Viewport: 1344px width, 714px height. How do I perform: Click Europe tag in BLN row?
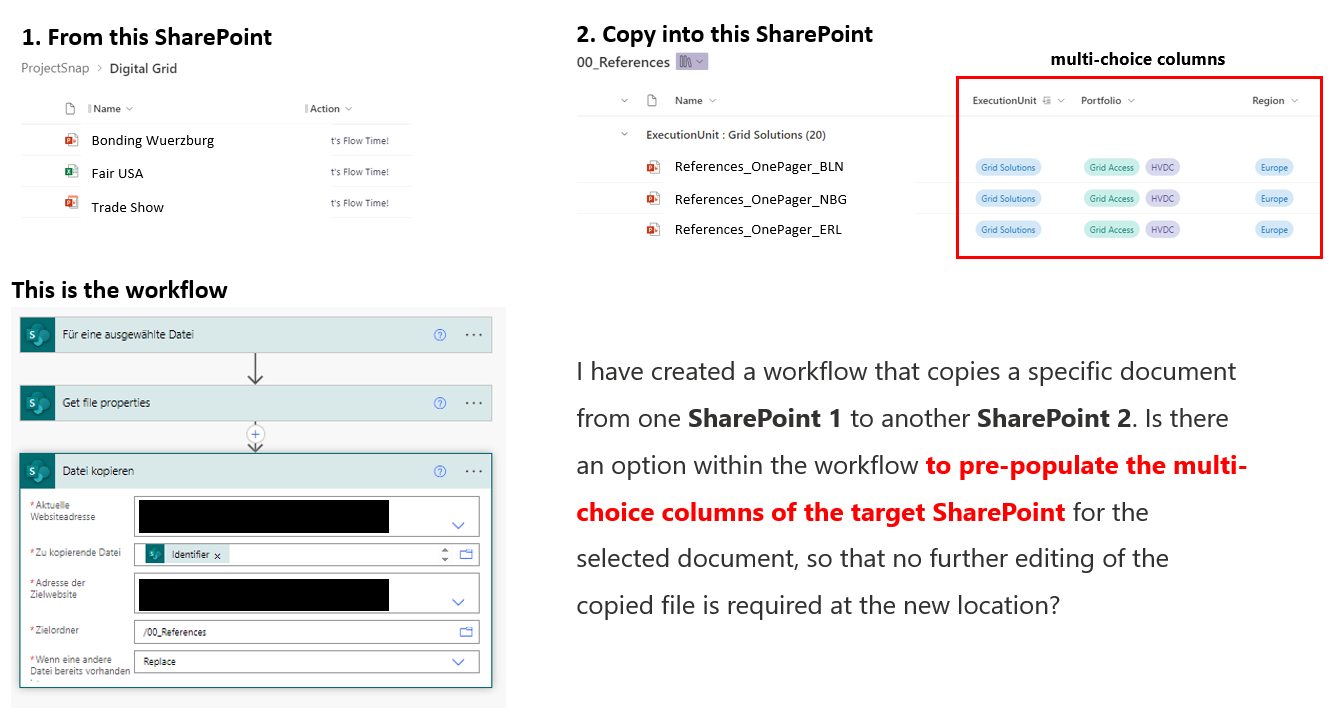(x=1274, y=168)
